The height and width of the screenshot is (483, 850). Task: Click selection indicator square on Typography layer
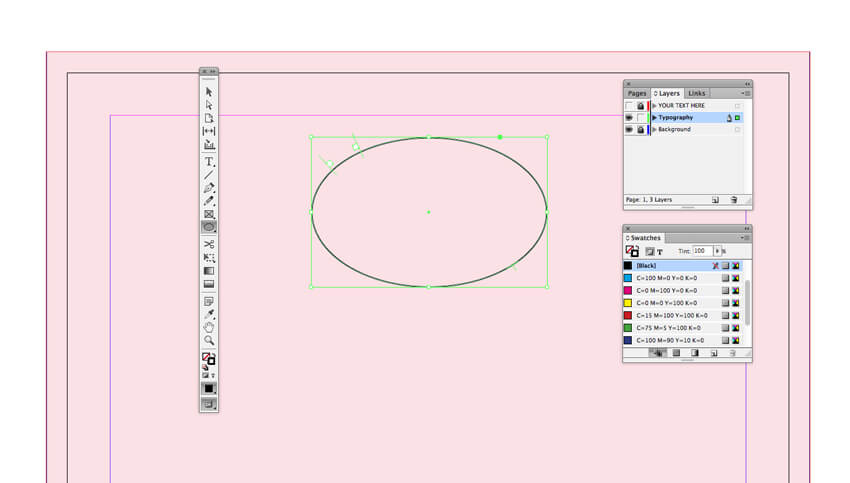click(x=737, y=118)
